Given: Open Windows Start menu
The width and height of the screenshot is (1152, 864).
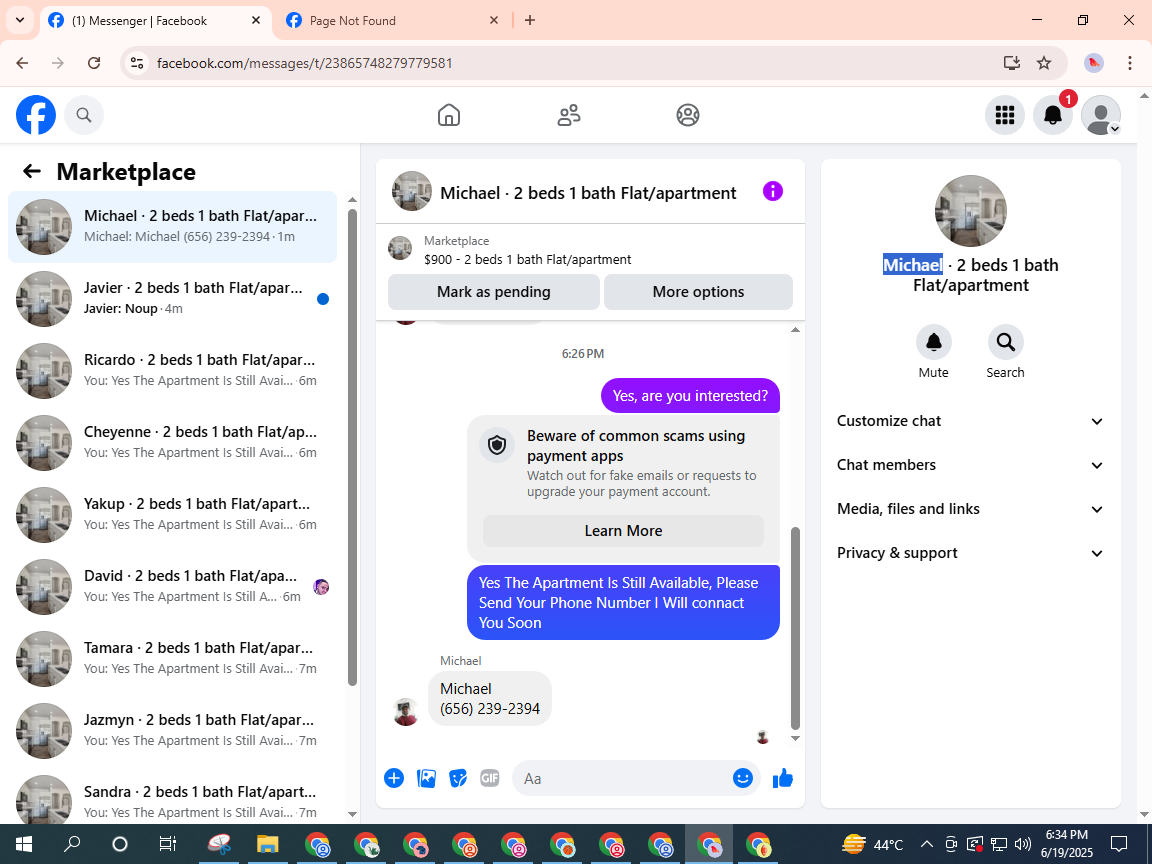Looking at the screenshot, I should point(24,843).
